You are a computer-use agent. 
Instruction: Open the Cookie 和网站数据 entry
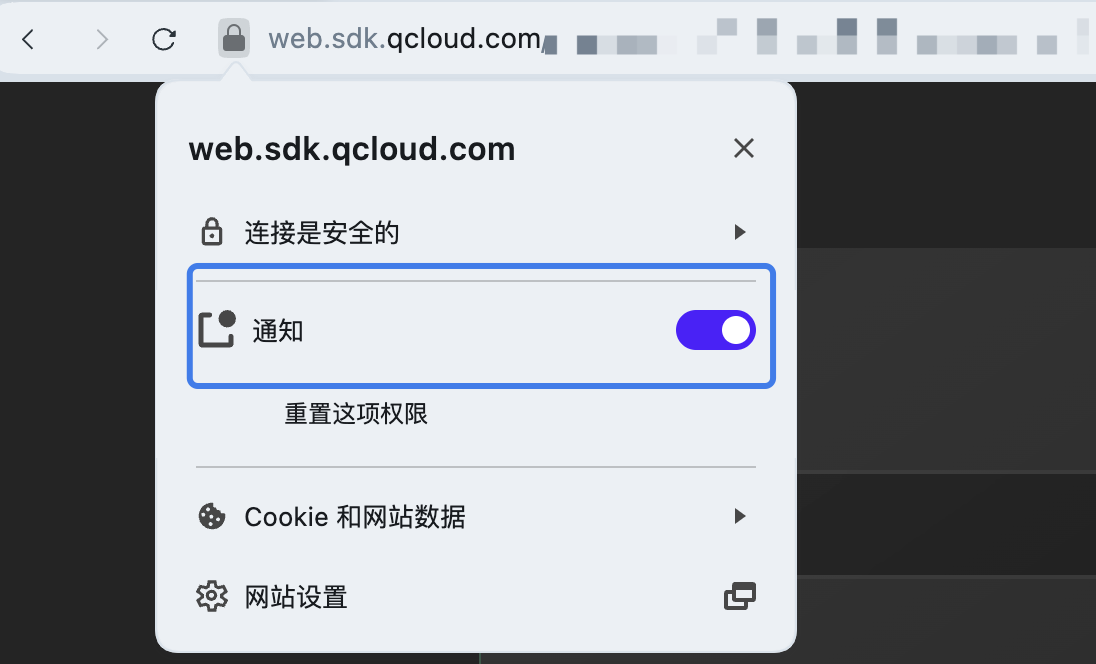[x=355, y=516]
